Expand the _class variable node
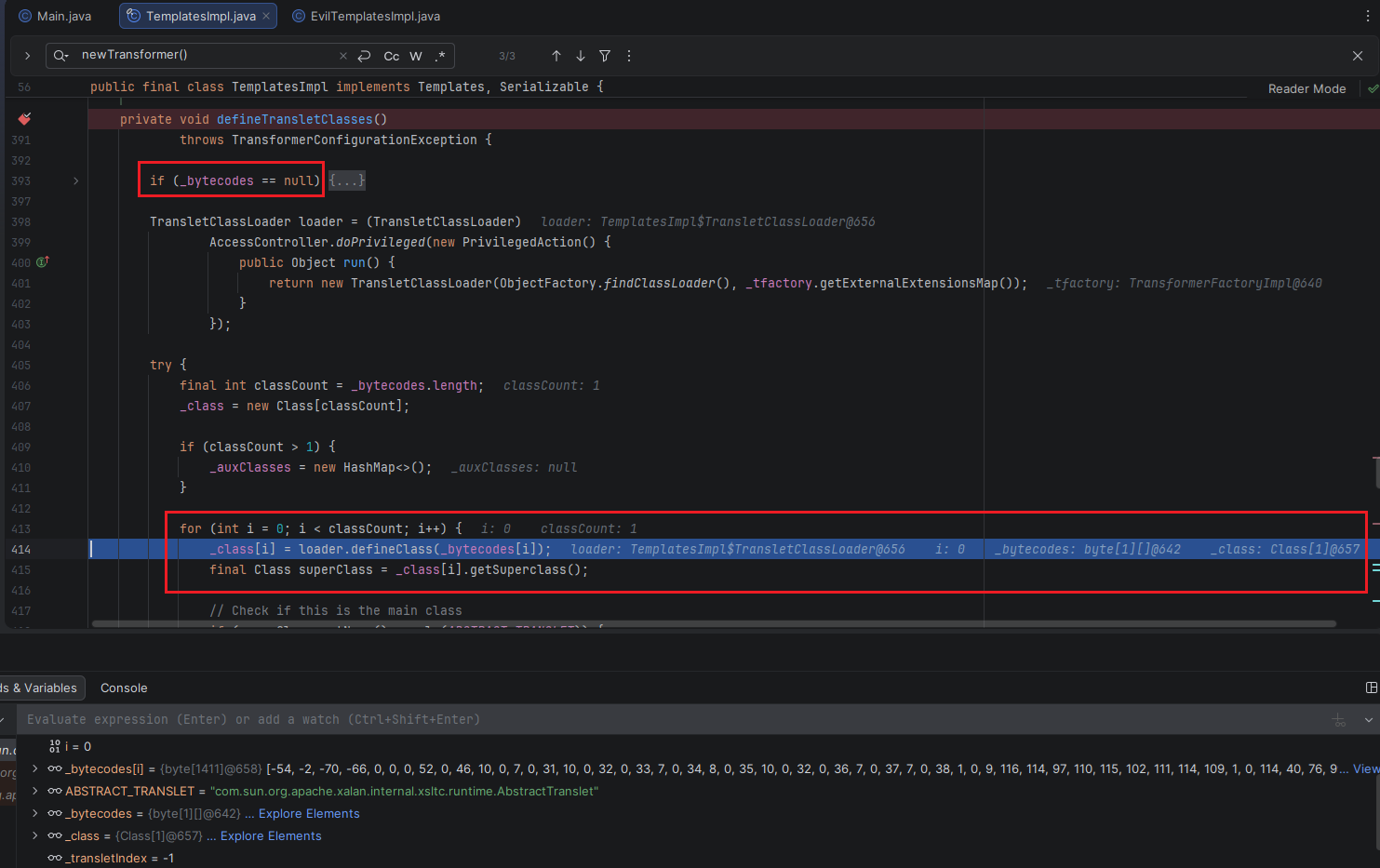The image size is (1380, 868). coord(35,835)
